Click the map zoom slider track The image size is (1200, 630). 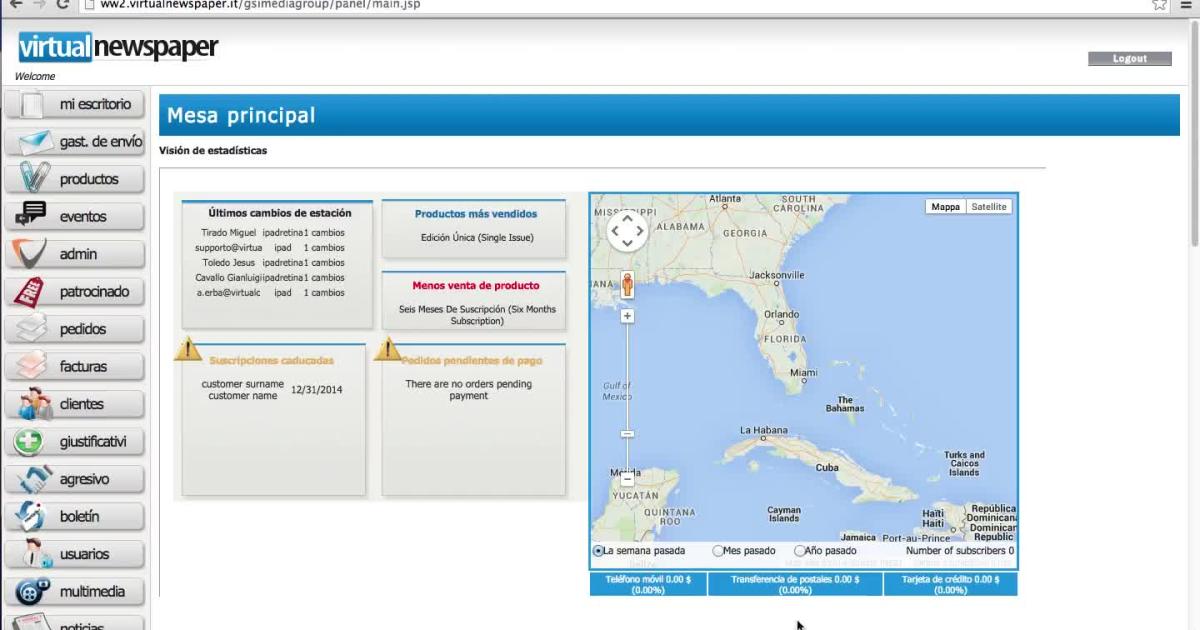click(627, 380)
